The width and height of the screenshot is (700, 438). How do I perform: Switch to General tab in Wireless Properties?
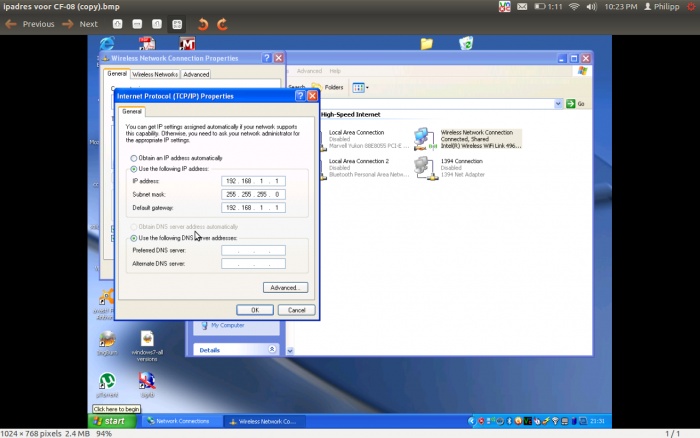pyautogui.click(x=117, y=74)
